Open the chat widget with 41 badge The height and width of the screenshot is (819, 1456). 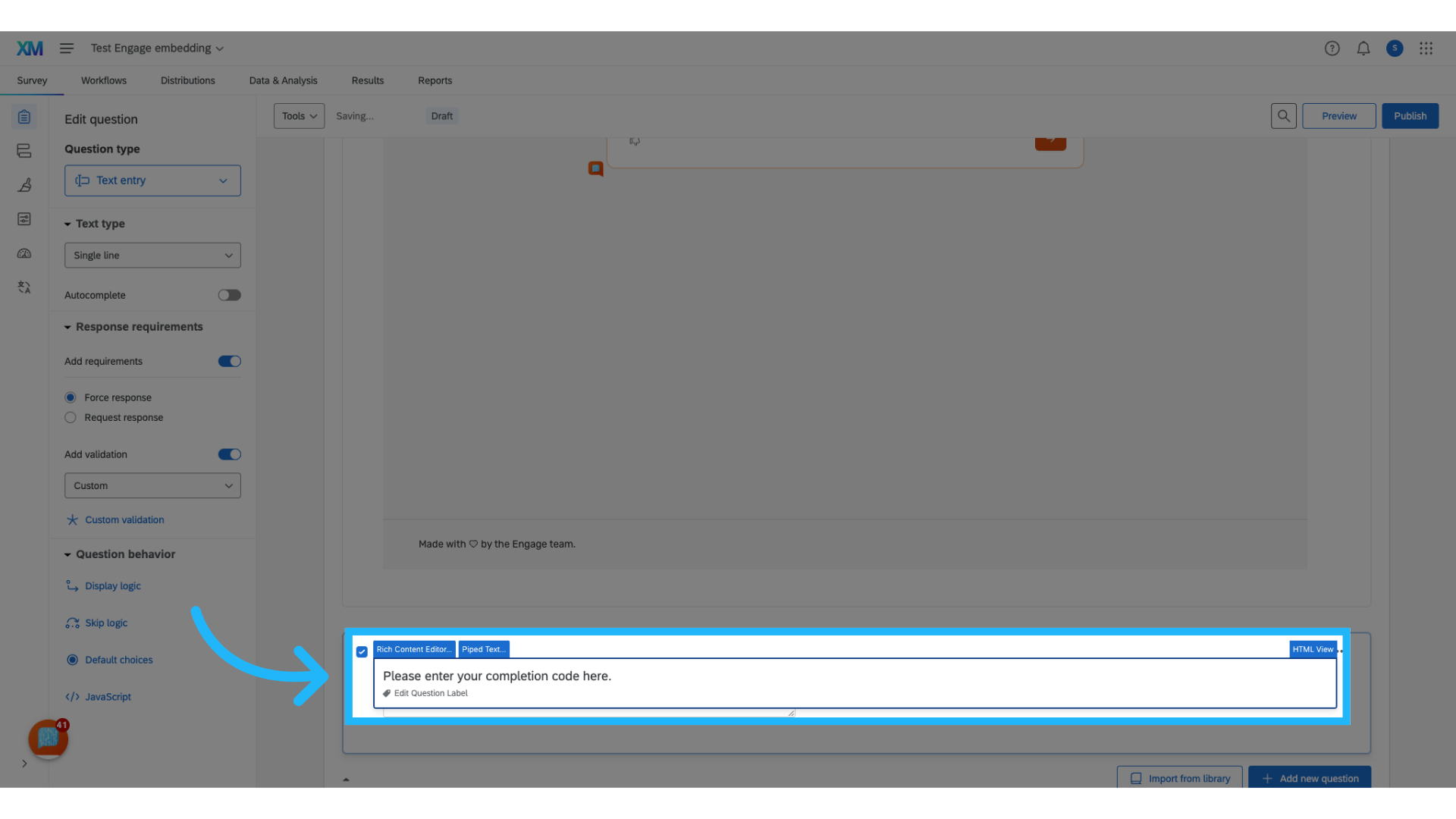48,738
